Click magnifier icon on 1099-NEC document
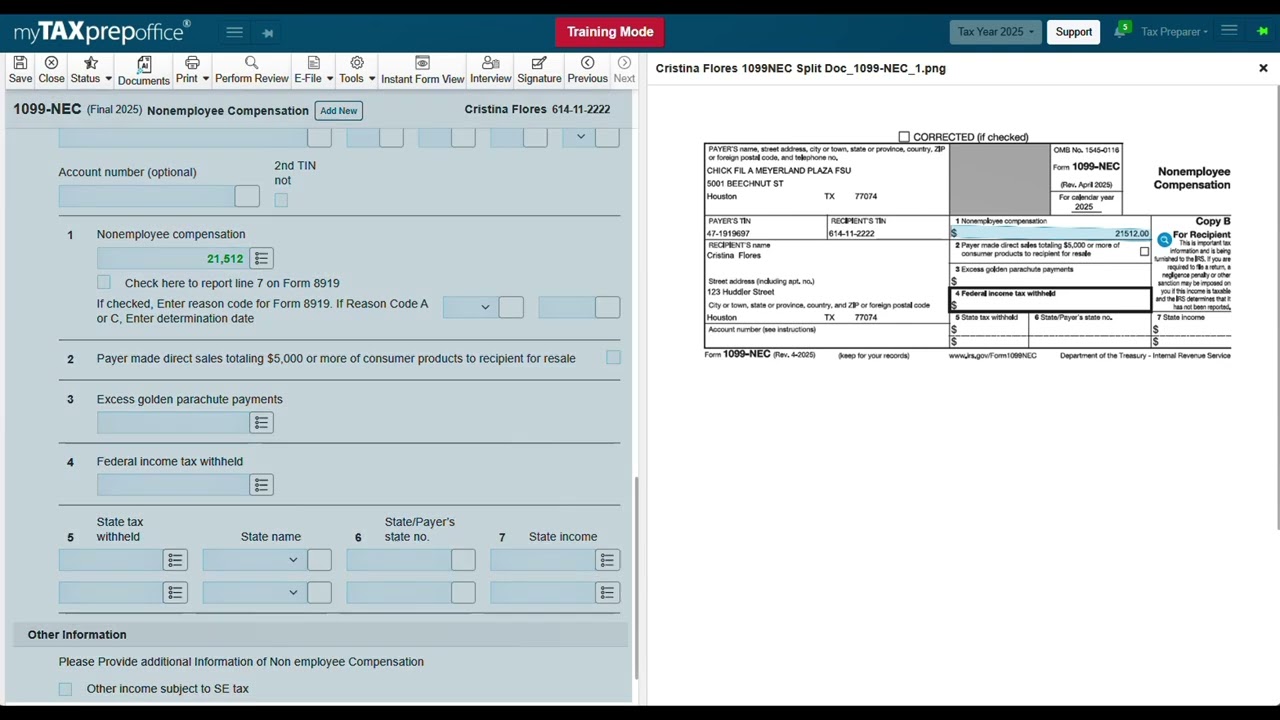 tap(1164, 240)
